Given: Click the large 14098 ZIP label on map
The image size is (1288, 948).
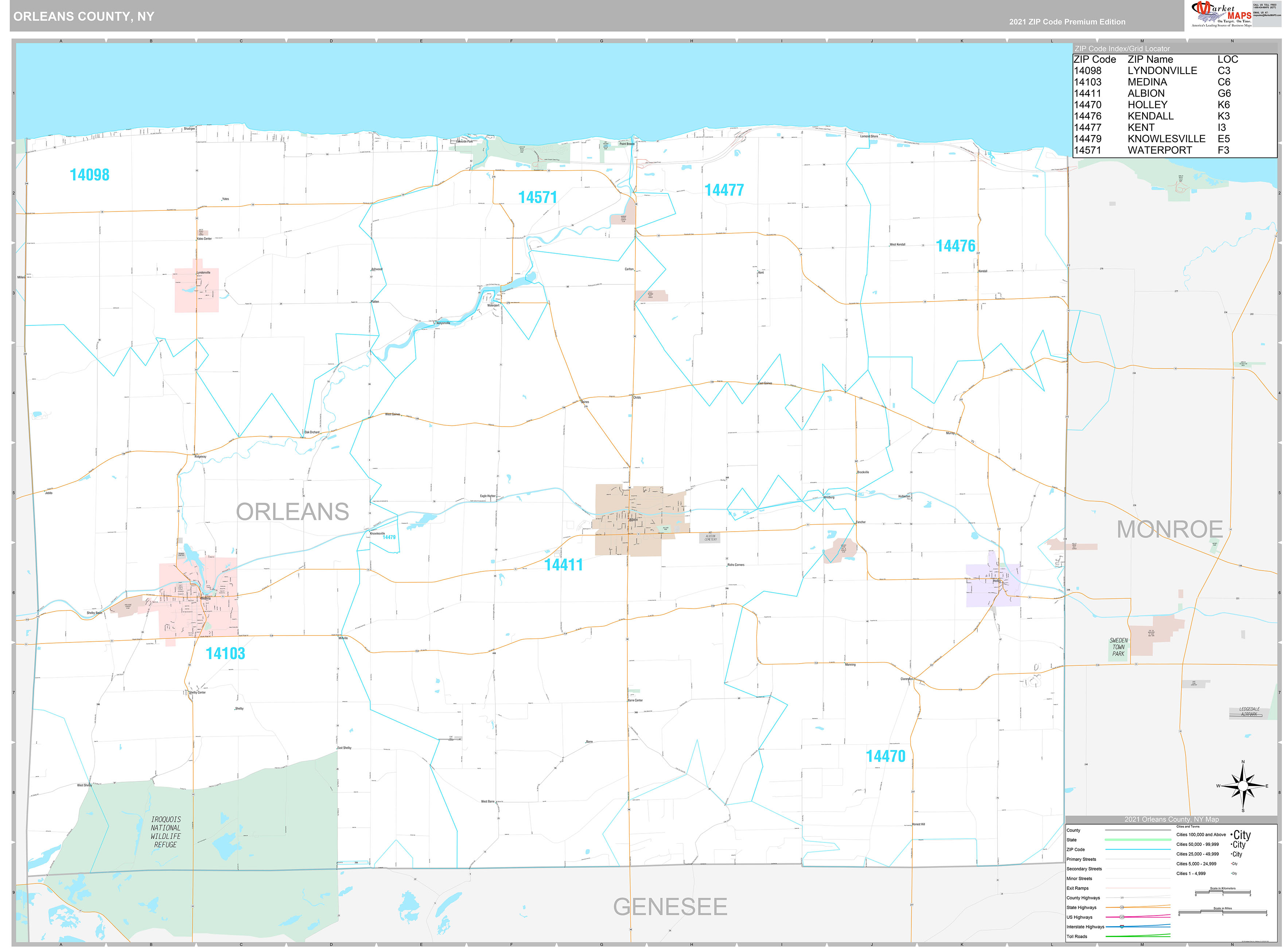Looking at the screenshot, I should point(90,175).
